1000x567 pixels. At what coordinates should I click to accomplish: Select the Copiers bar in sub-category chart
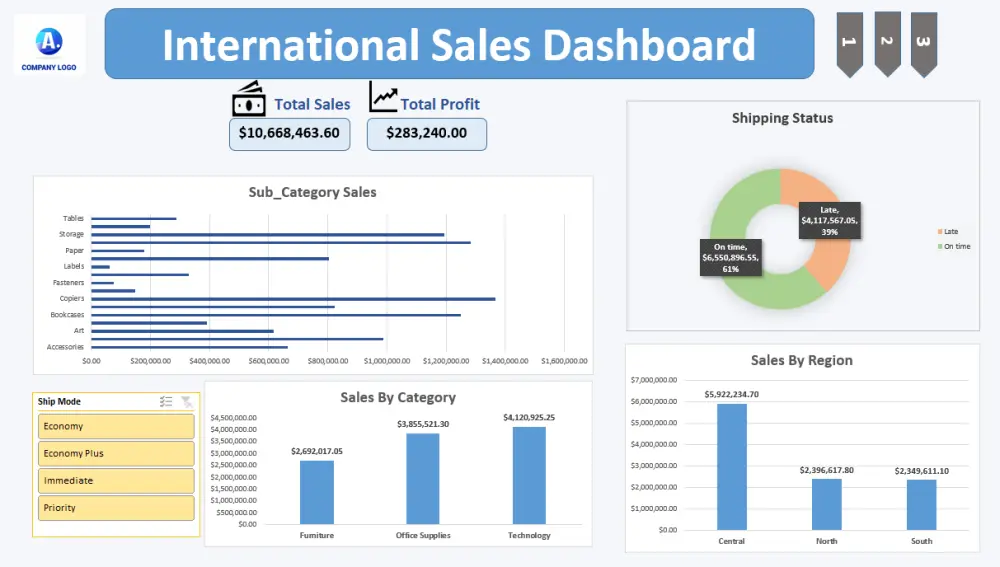click(293, 298)
